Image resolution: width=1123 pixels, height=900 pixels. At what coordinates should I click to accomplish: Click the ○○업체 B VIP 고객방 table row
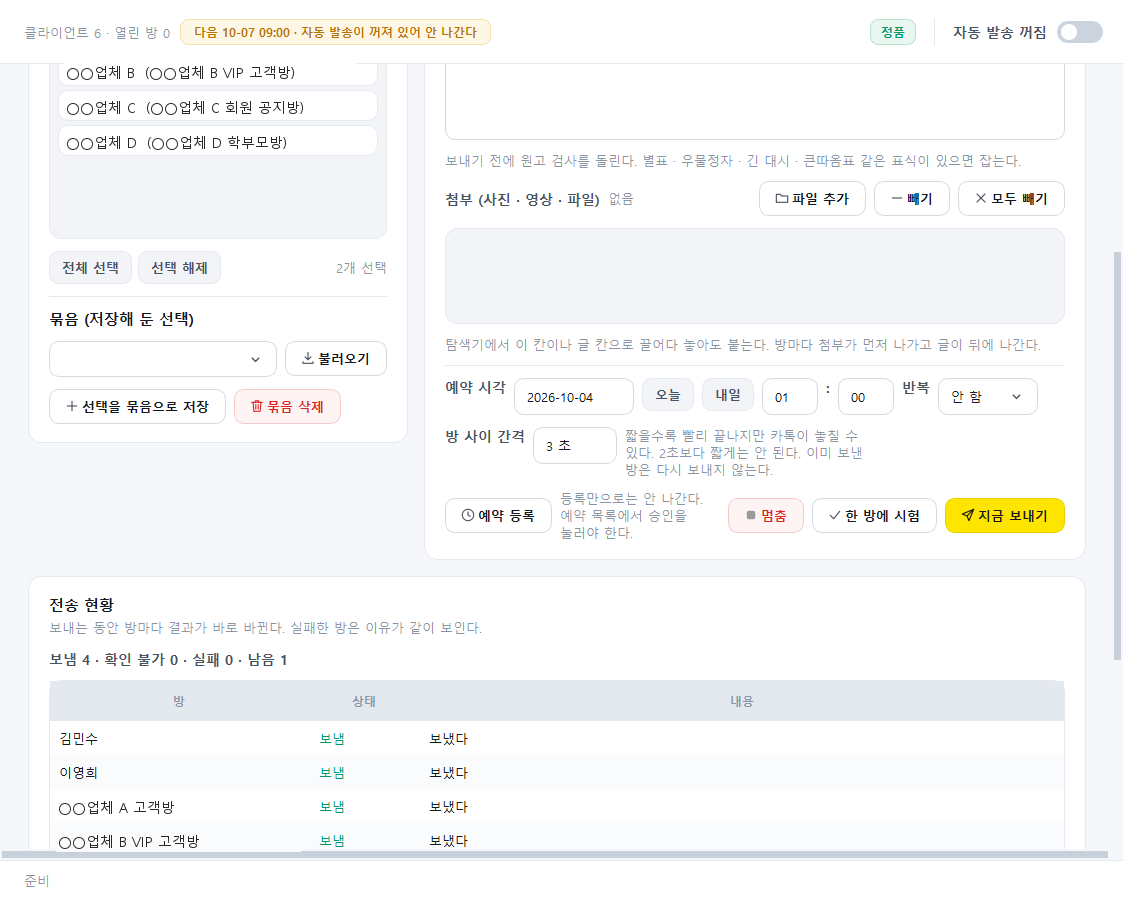click(556, 839)
